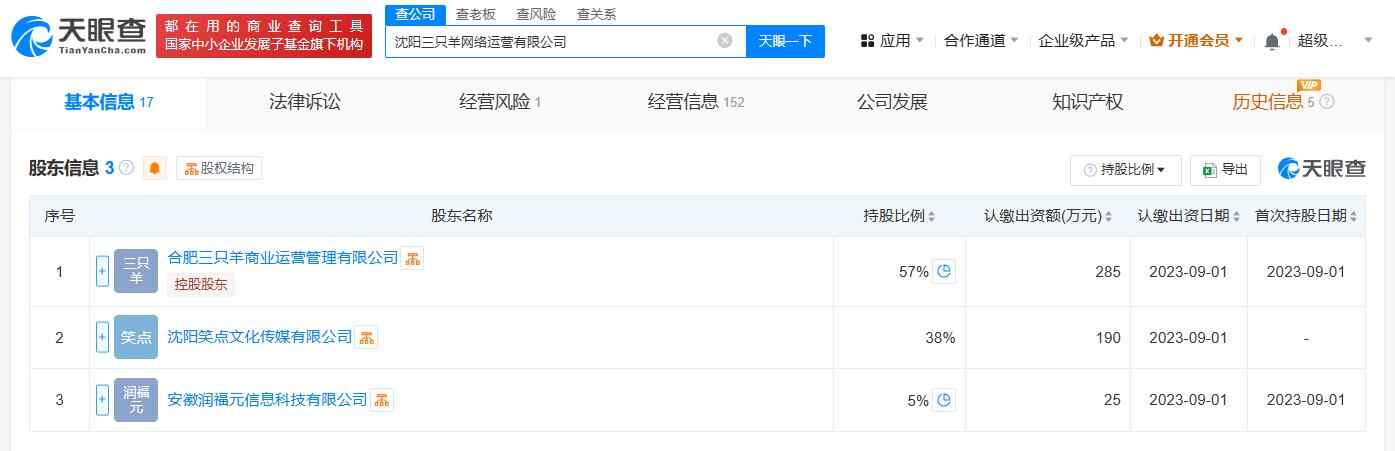Open 合肥三只羊商业运营管理有限公司 link
The height and width of the screenshot is (451, 1395).
point(283,258)
